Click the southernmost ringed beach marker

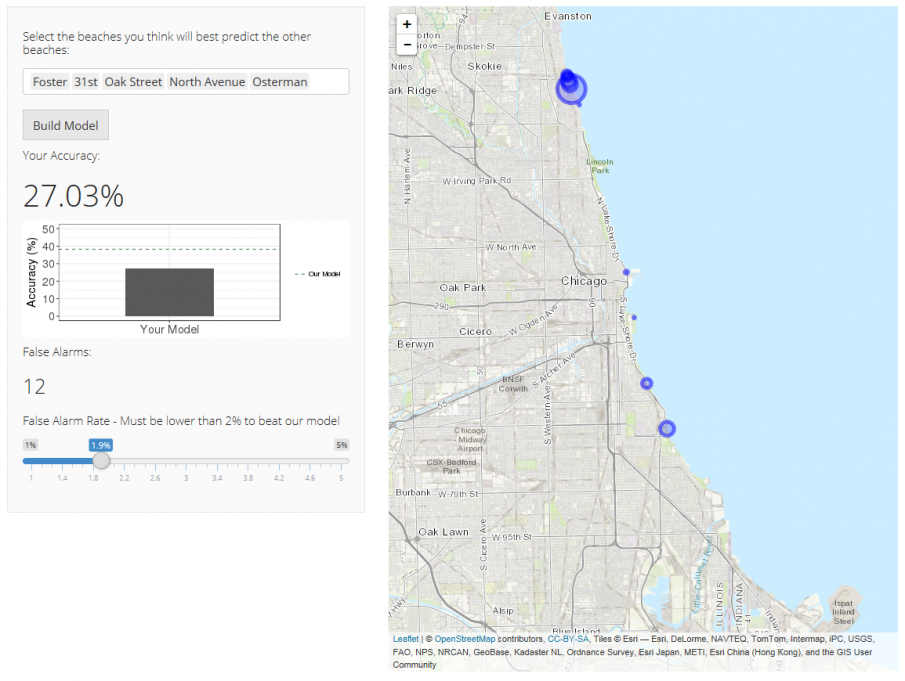[x=667, y=429]
